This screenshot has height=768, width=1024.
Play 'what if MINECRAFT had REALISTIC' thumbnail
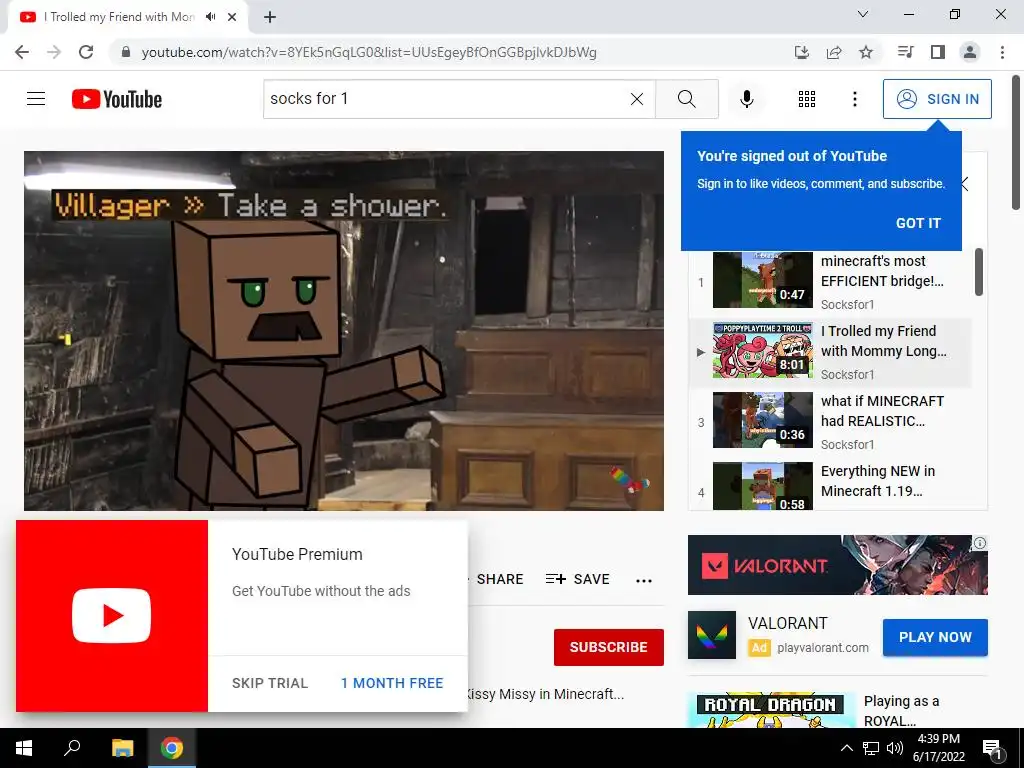click(x=763, y=420)
